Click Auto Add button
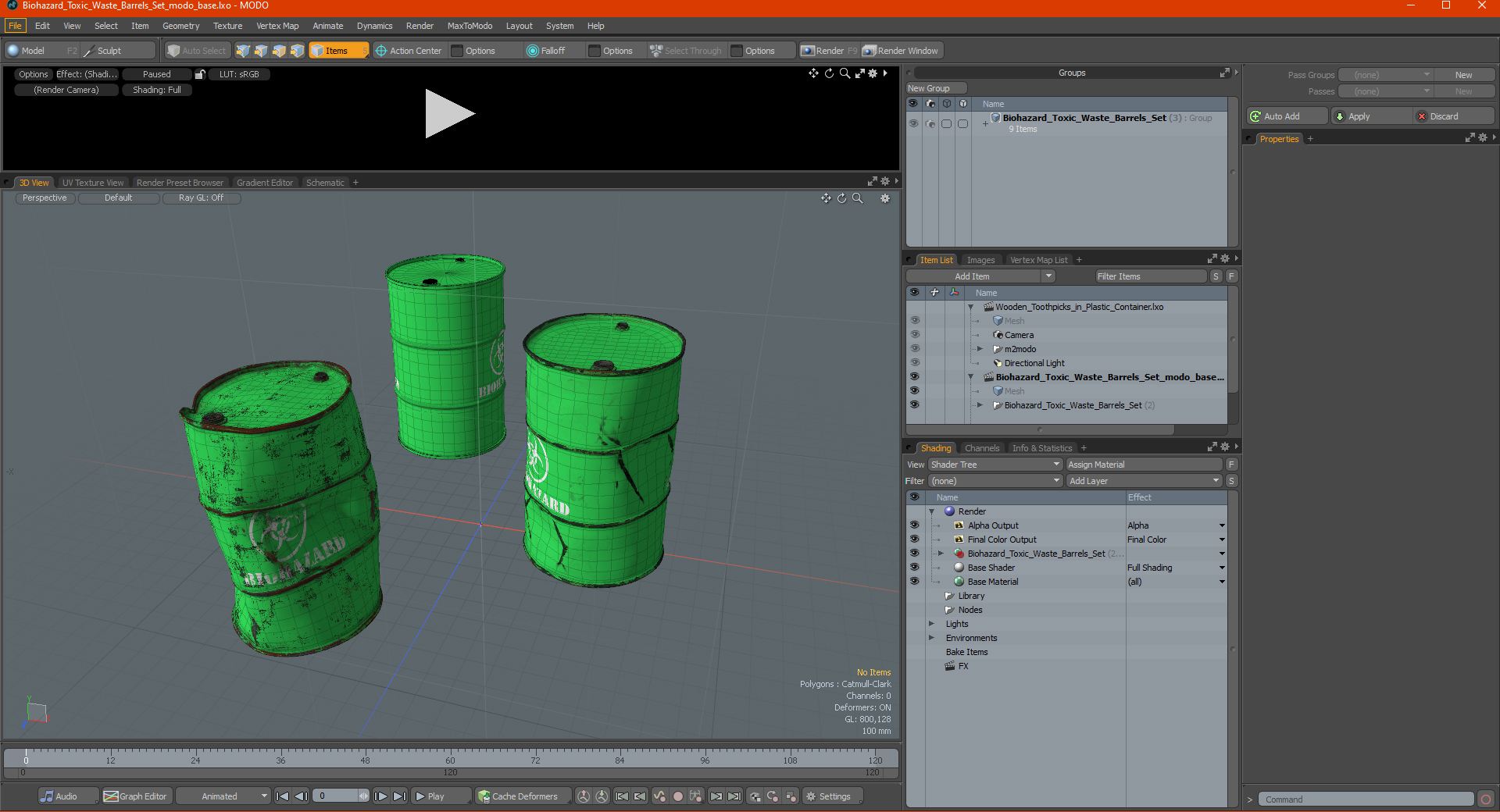 point(1287,116)
